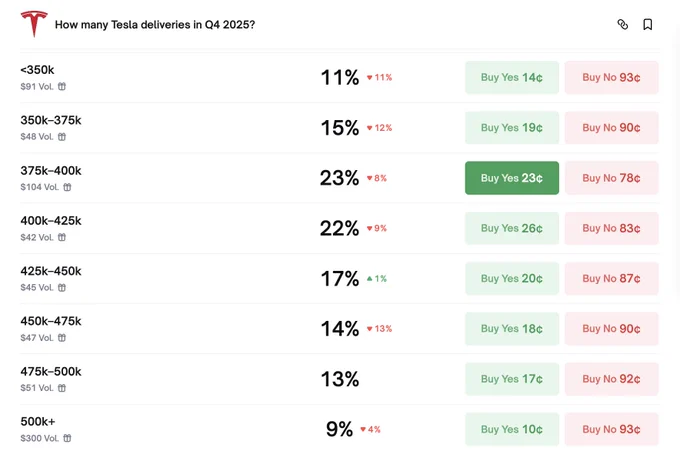Click gift icon under <350k row
The height and width of the screenshot is (461, 680).
(62, 87)
